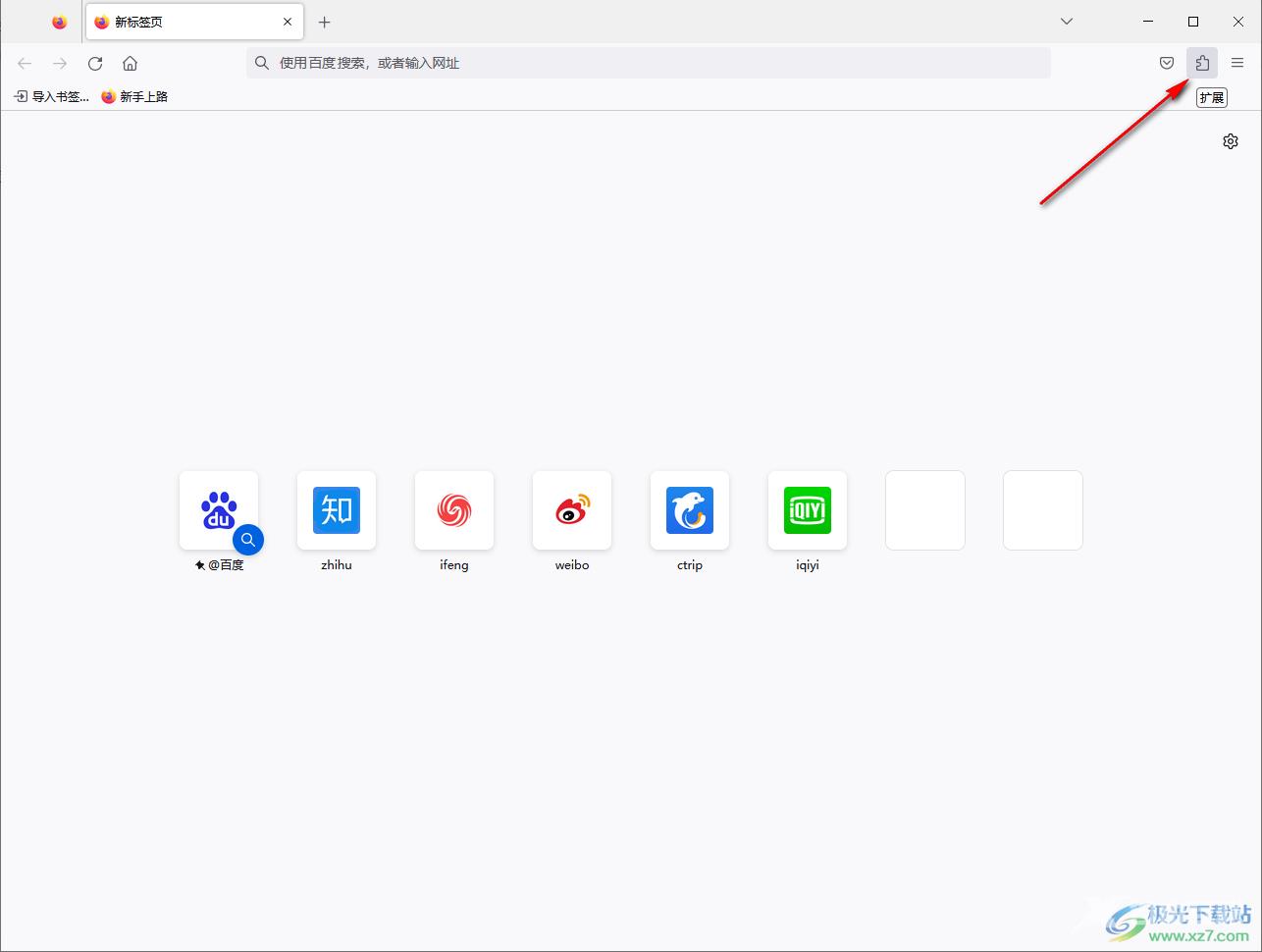Viewport: 1262px width, 952px height.
Task: Close the 新标签页 tab
Action: (x=288, y=22)
